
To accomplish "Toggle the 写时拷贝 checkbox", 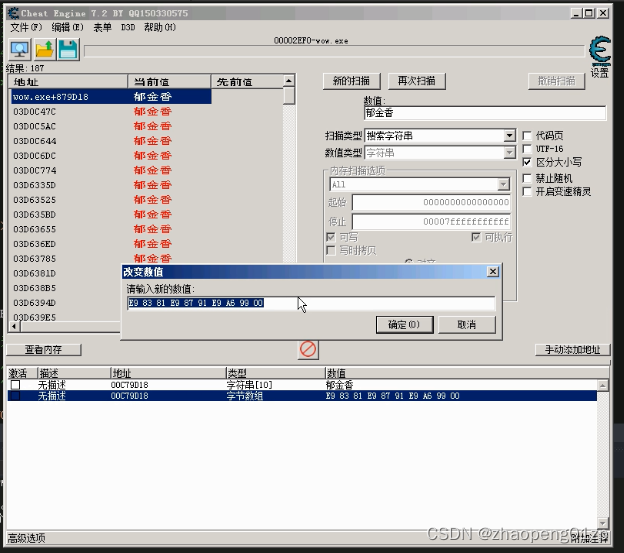I will (x=331, y=250).
